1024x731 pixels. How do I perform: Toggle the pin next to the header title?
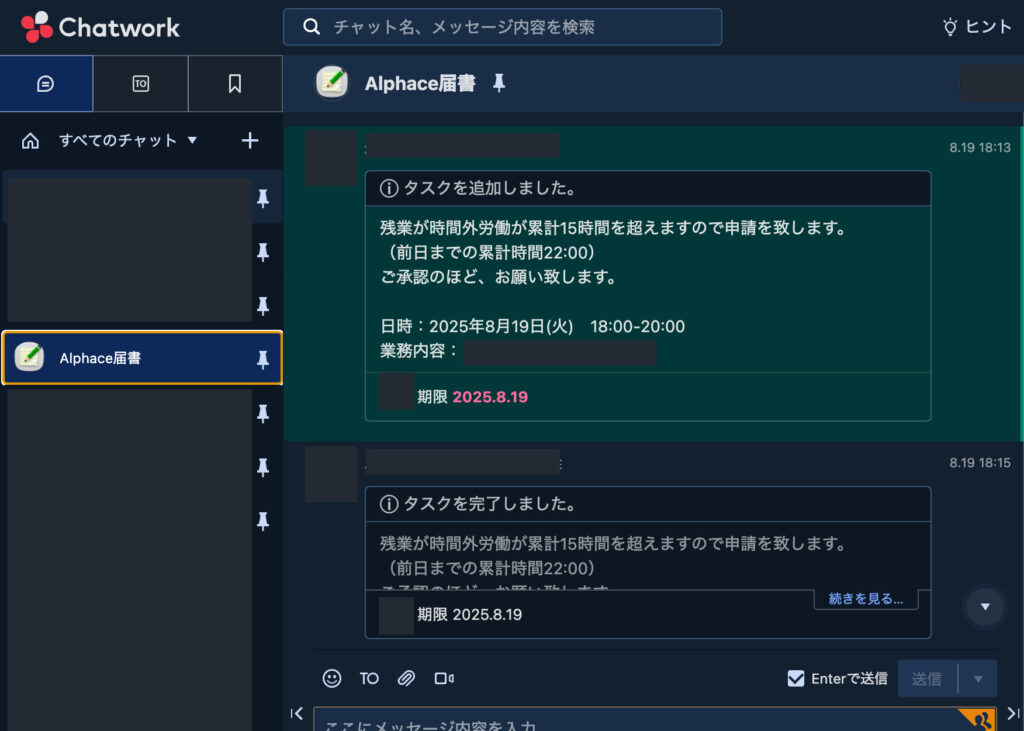pyautogui.click(x=499, y=83)
